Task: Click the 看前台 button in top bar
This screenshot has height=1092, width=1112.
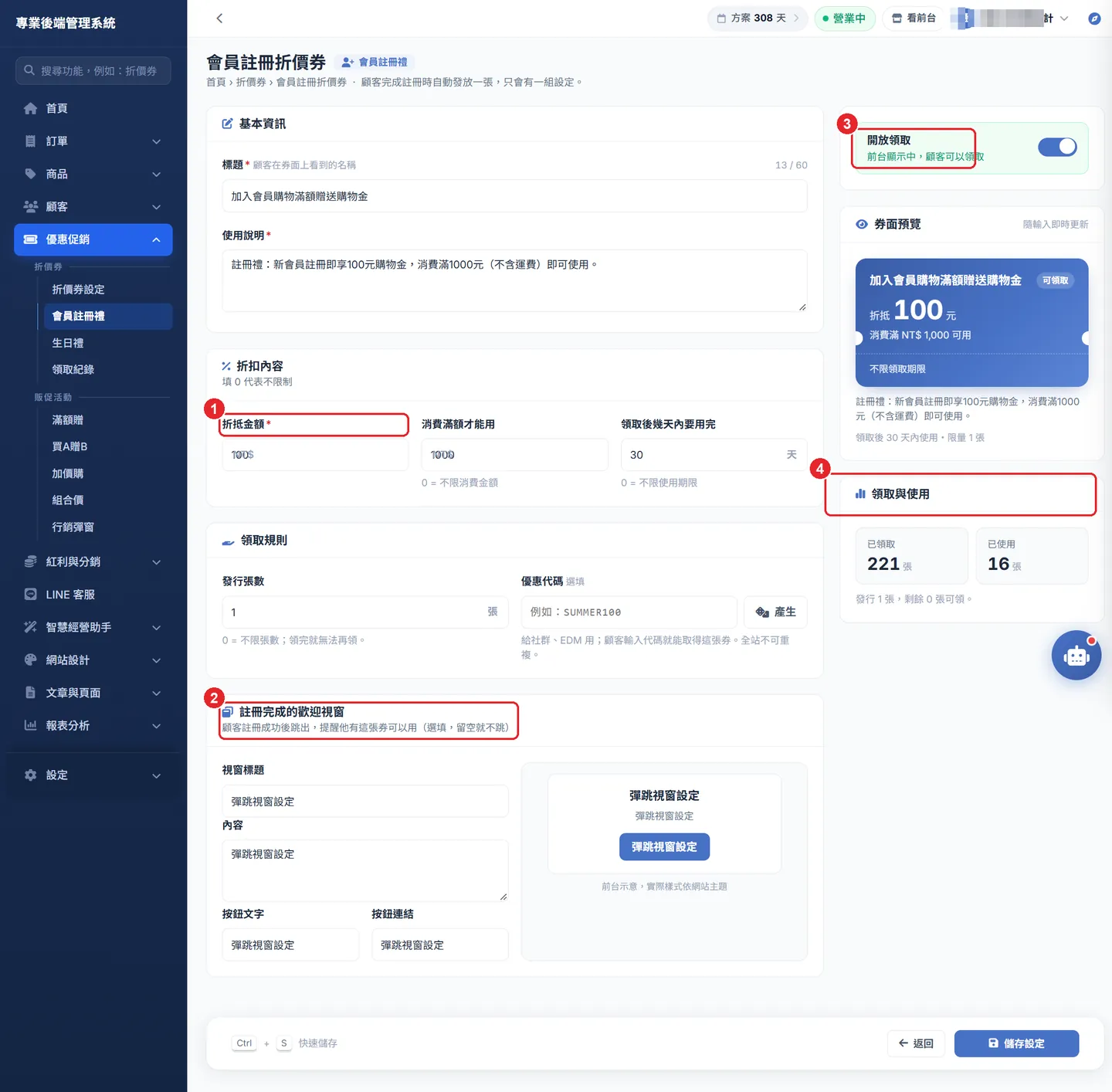Action: [914, 19]
